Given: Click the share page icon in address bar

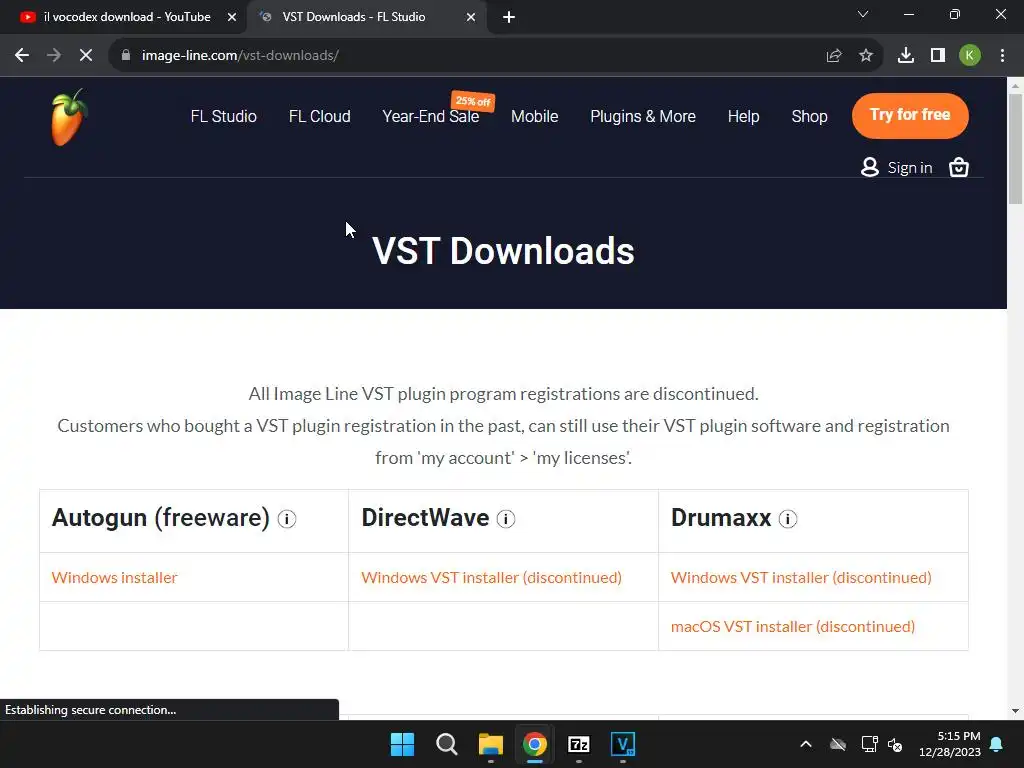Looking at the screenshot, I should (x=834, y=56).
